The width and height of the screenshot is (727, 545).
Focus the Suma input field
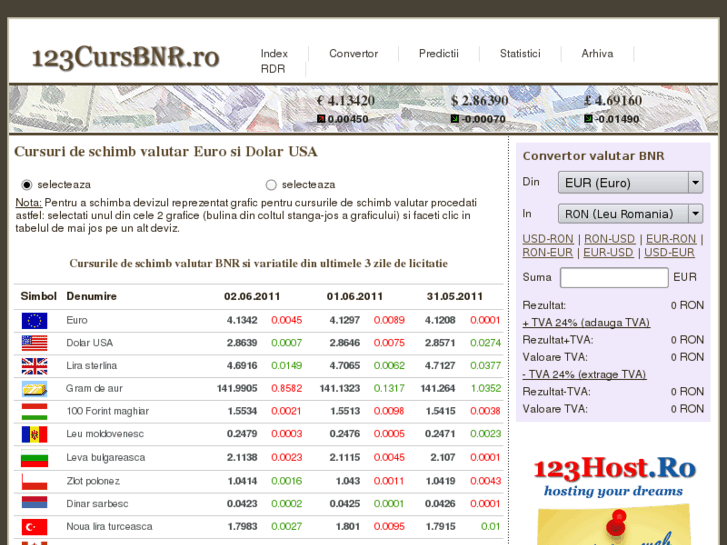614,277
